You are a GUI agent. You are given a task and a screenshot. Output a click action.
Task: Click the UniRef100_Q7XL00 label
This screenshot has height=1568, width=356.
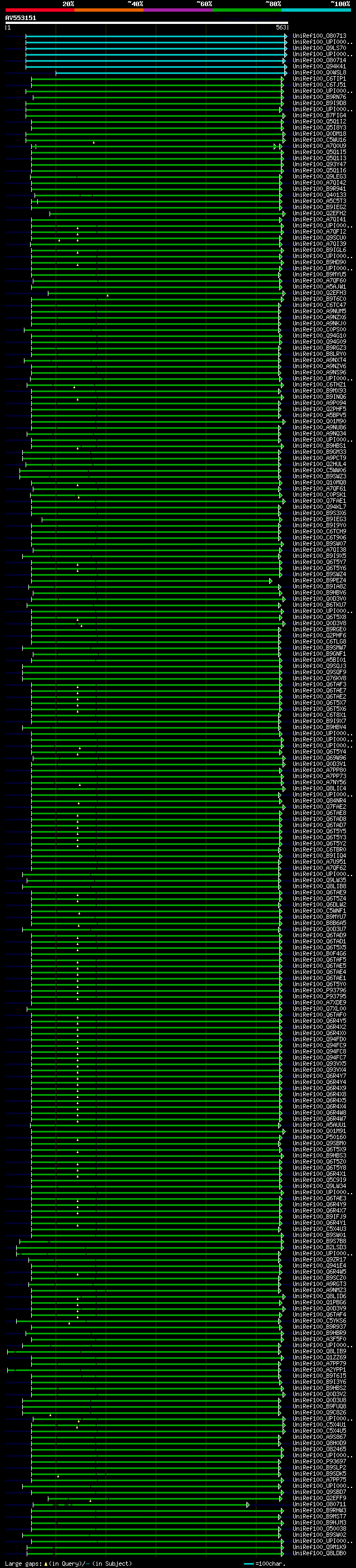tap(319, 1008)
